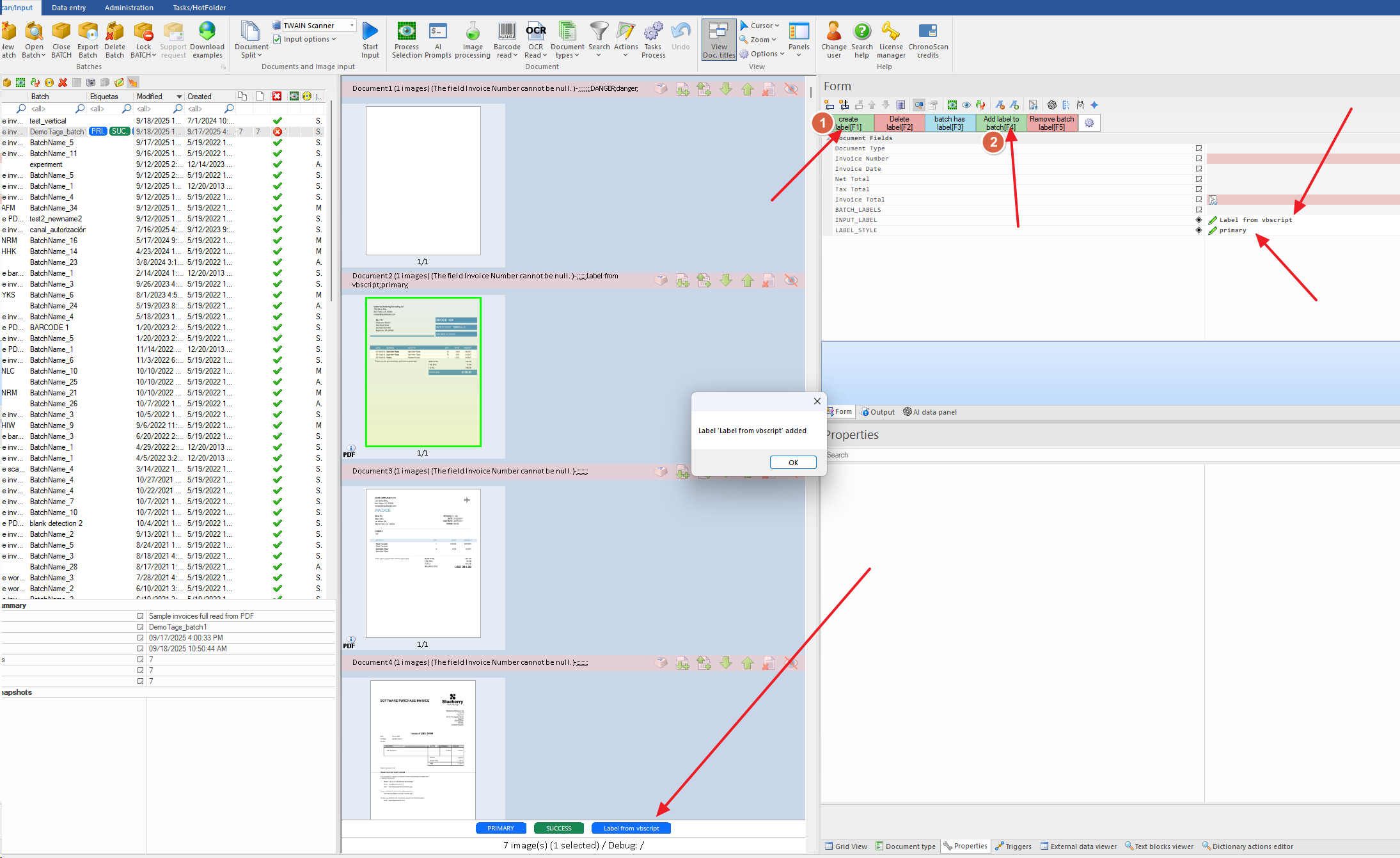Switch to the Data entry tab
1400x858 pixels.
pyautogui.click(x=68, y=8)
